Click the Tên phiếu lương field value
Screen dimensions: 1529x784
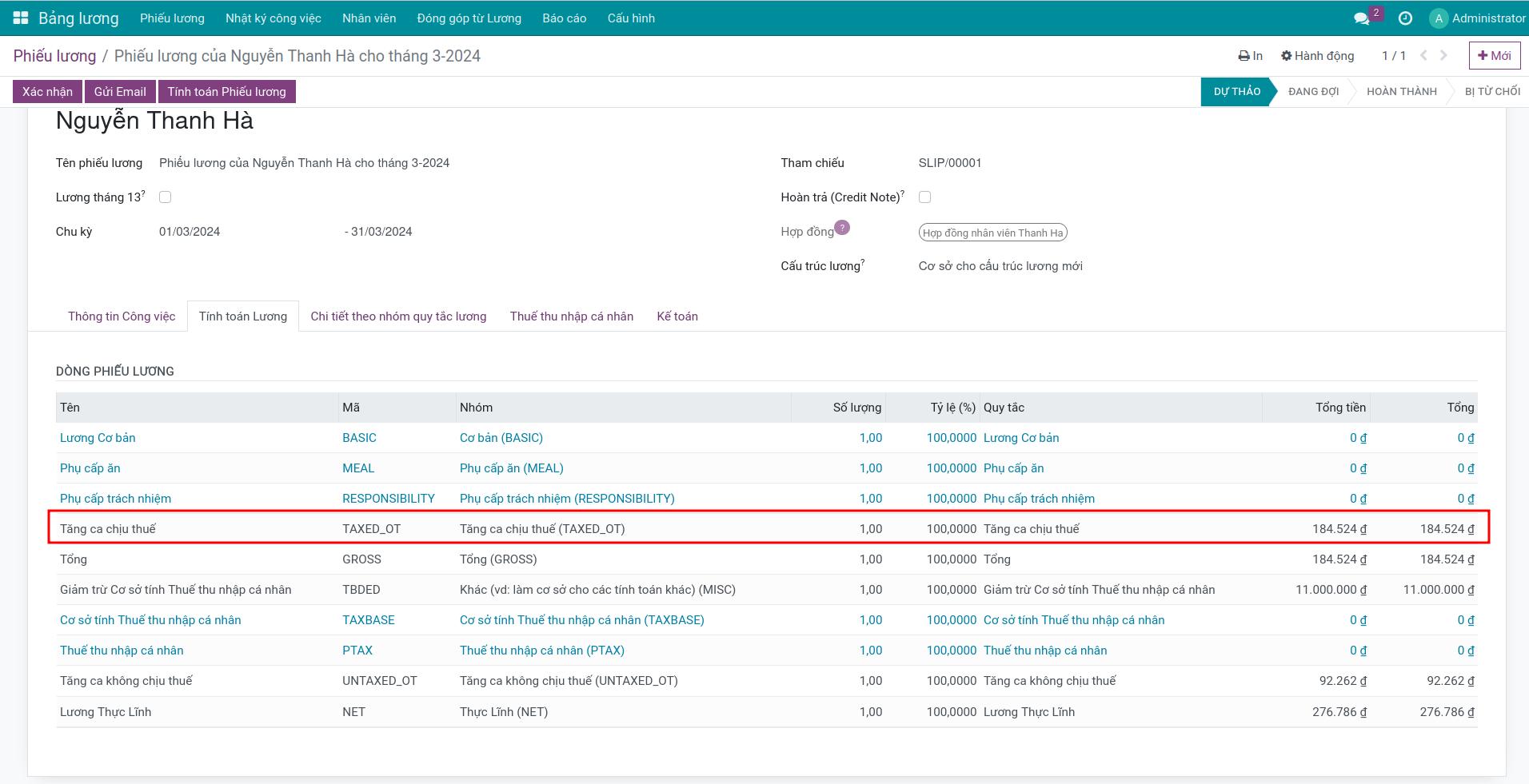point(304,163)
